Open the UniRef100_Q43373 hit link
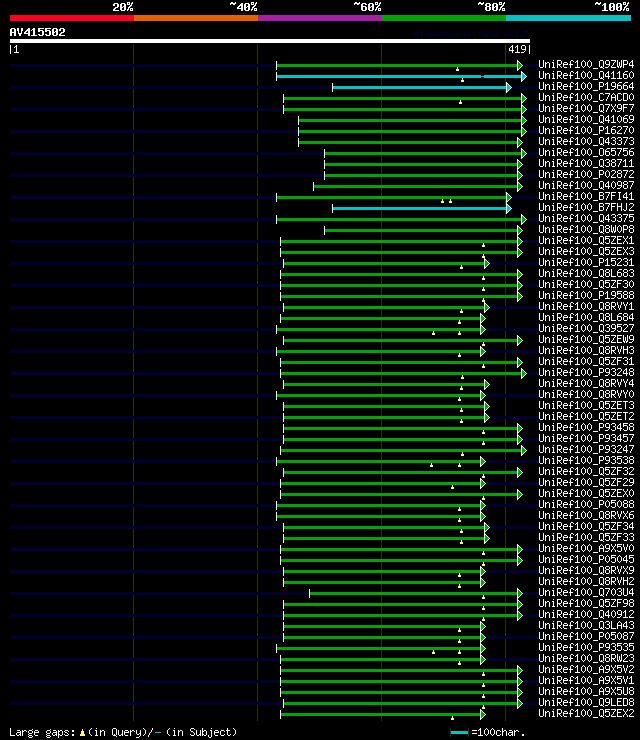640x740 pixels. [x=586, y=141]
